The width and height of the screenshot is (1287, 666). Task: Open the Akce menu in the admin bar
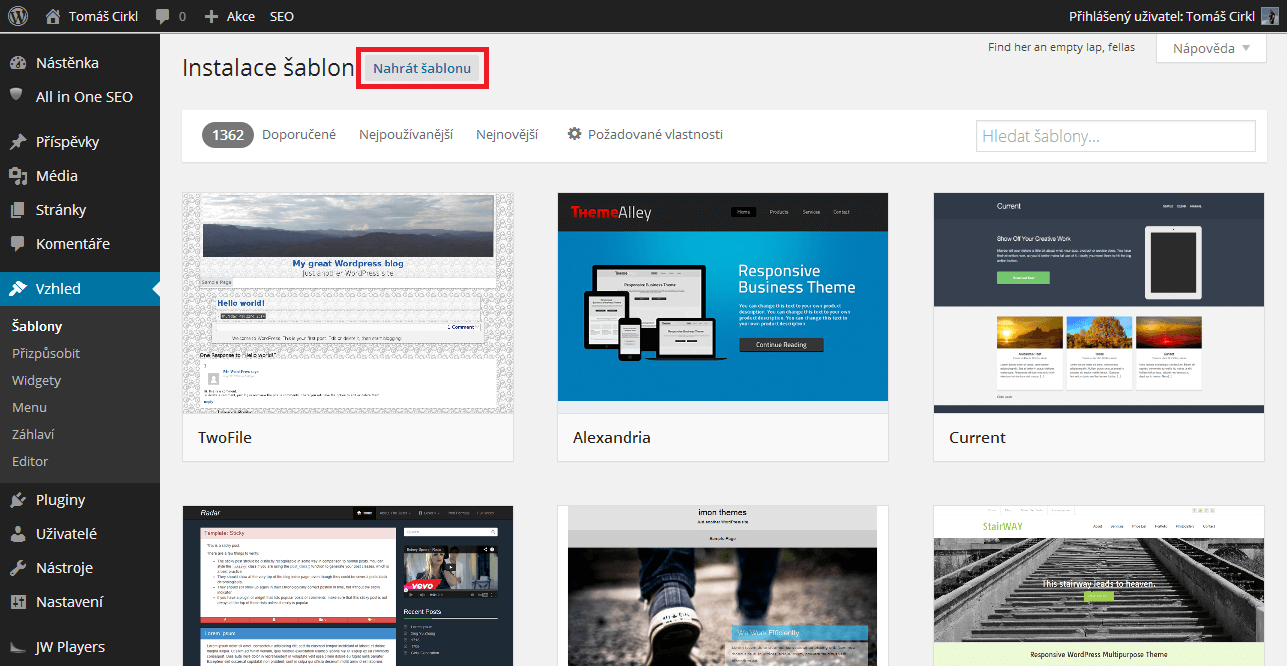(241, 17)
